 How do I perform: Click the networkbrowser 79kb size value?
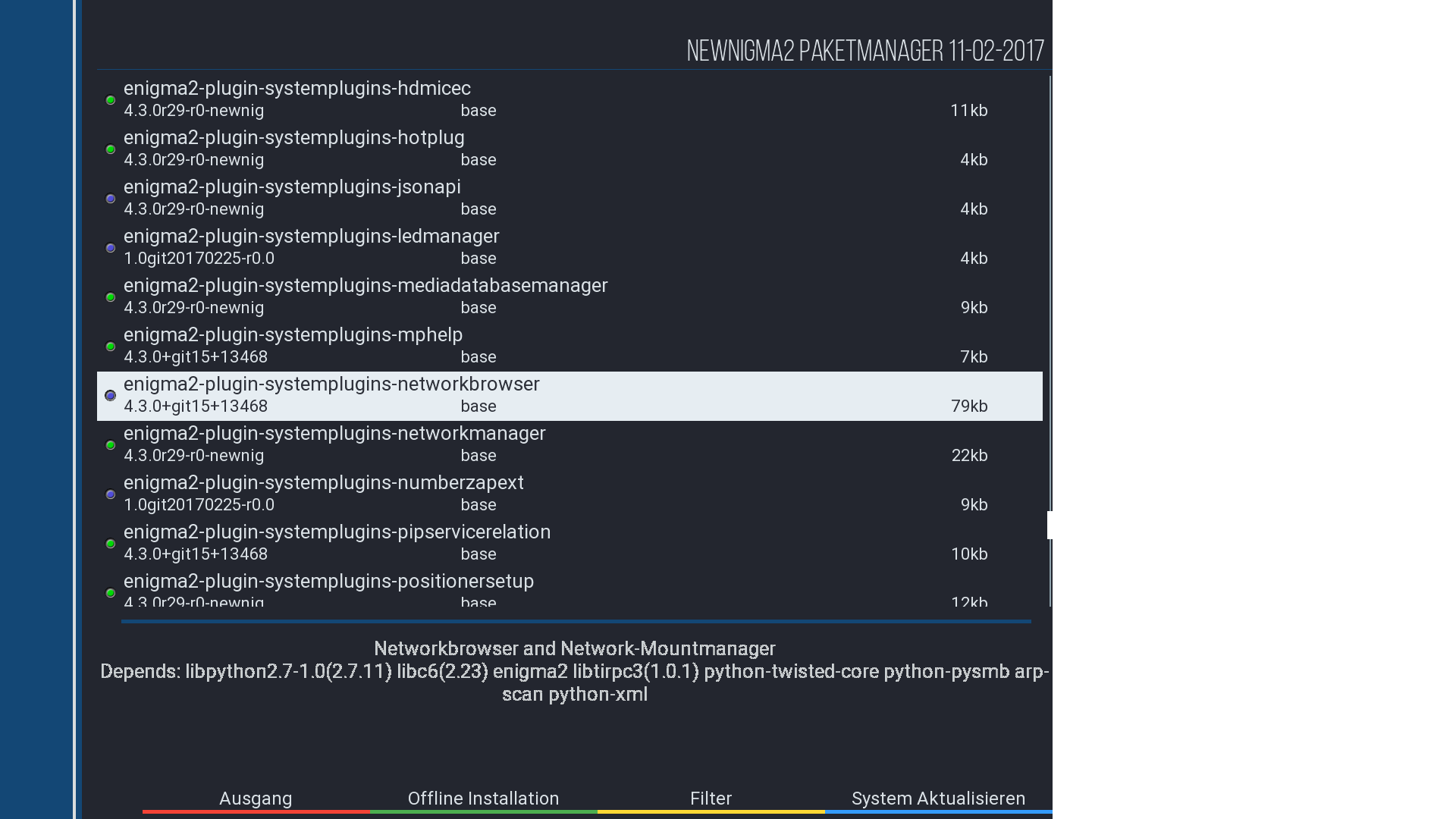click(x=968, y=406)
